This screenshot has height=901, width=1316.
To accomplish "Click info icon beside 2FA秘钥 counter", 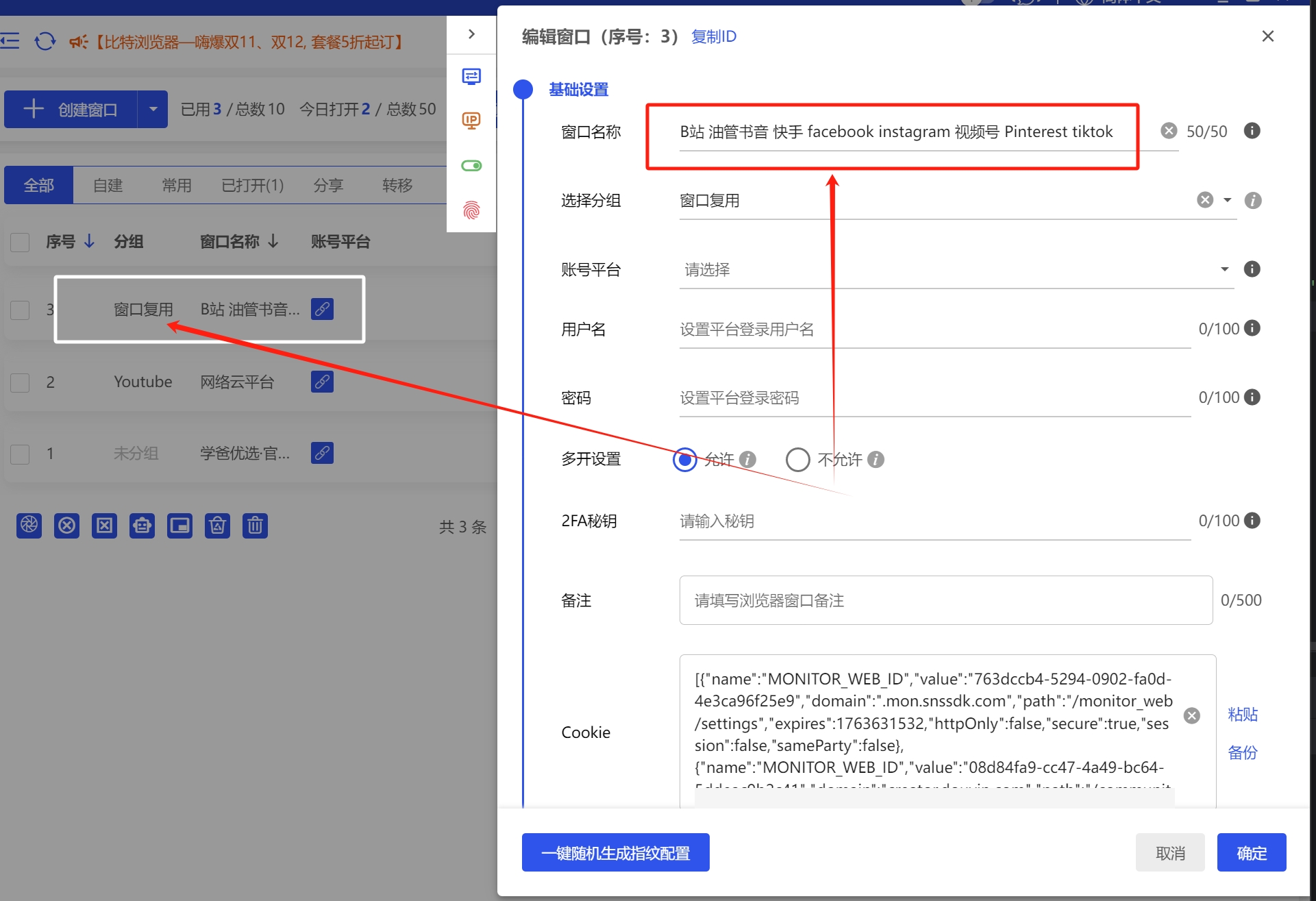I will [x=1252, y=521].
